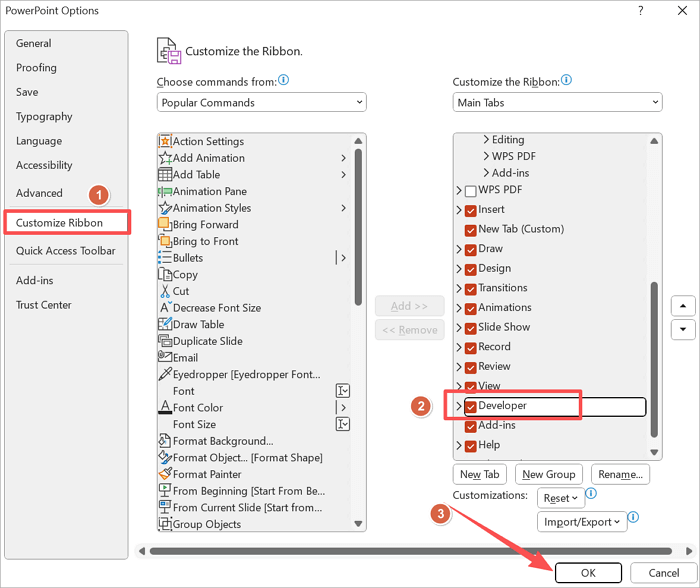Click info icon next to Customize the Ribbon label
The height and width of the screenshot is (588, 700).
(567, 80)
